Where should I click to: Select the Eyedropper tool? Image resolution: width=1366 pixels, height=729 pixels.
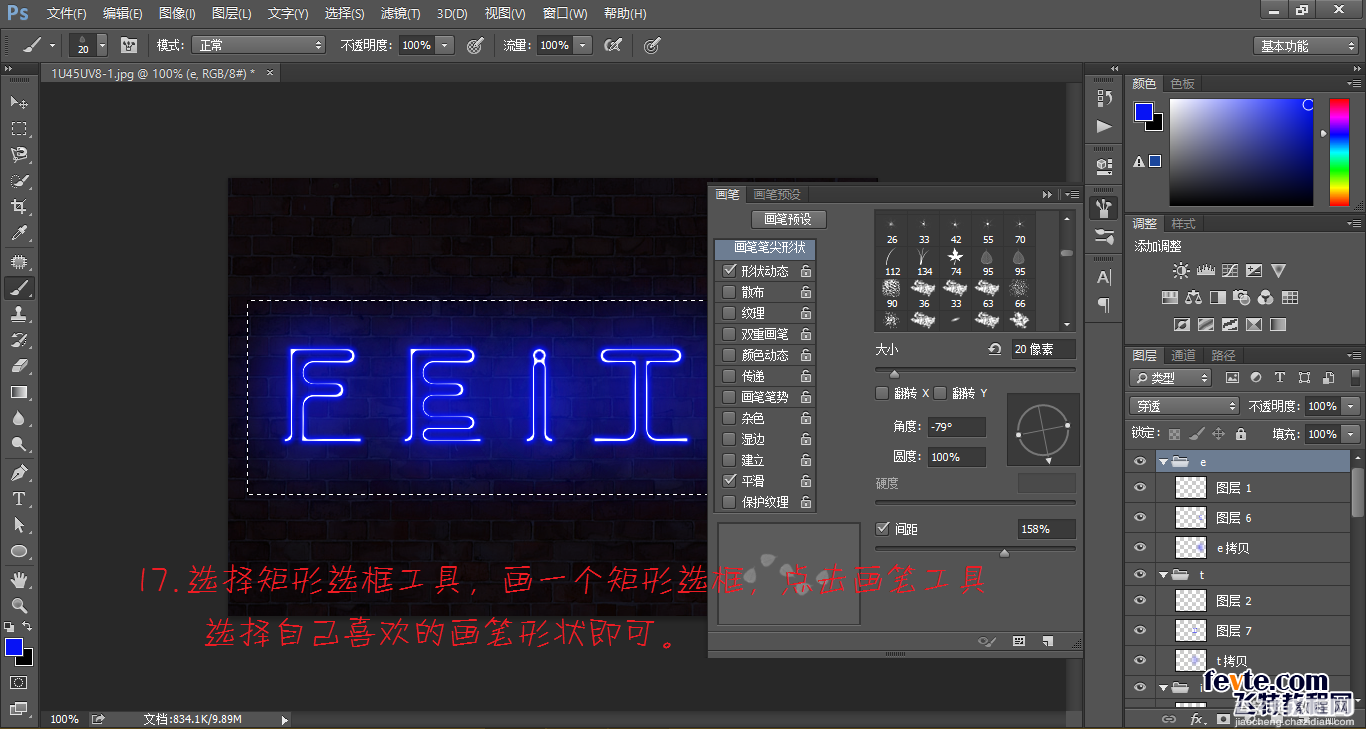[x=19, y=234]
